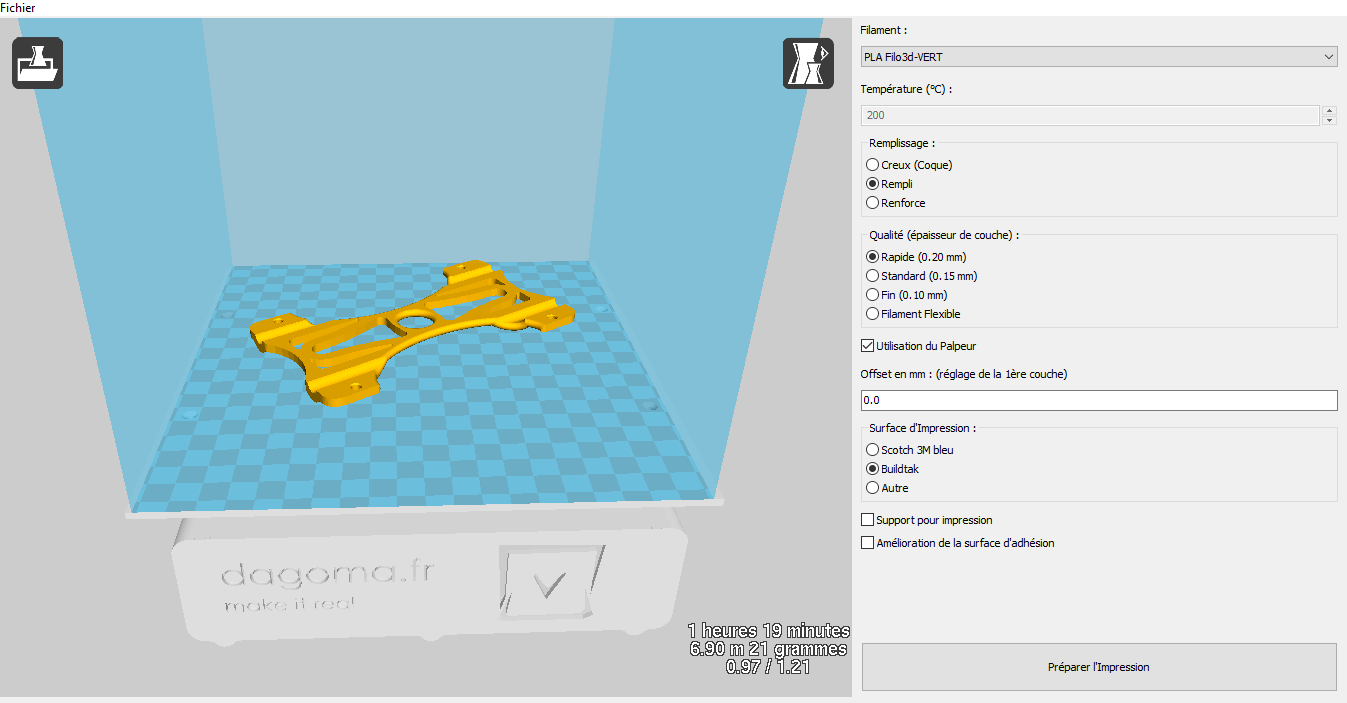The width and height of the screenshot is (1347, 703).
Task: Click the Qualité (épaisseur de couche) : label
Action: point(944,235)
